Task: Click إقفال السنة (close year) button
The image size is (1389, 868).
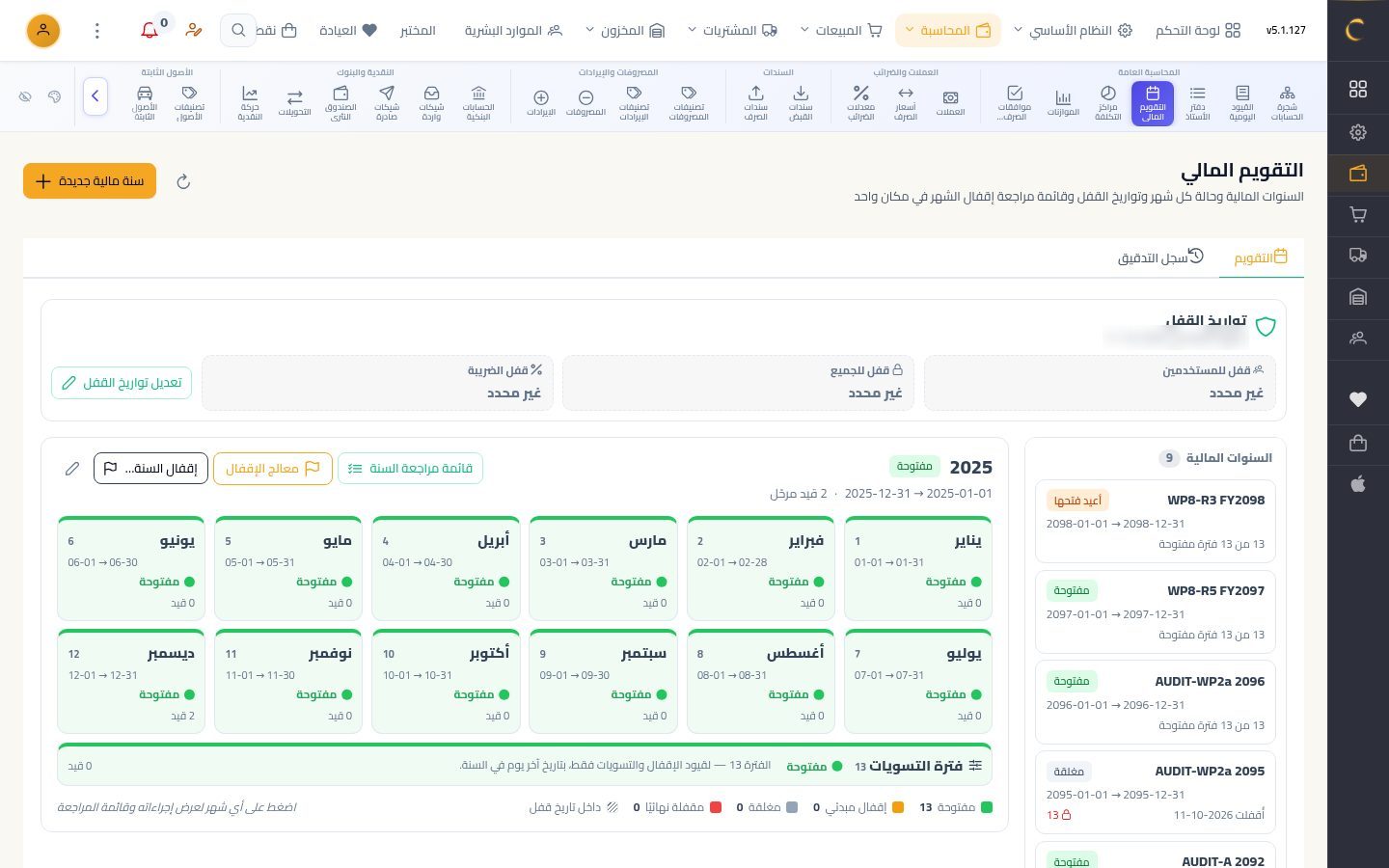Action: [150, 469]
